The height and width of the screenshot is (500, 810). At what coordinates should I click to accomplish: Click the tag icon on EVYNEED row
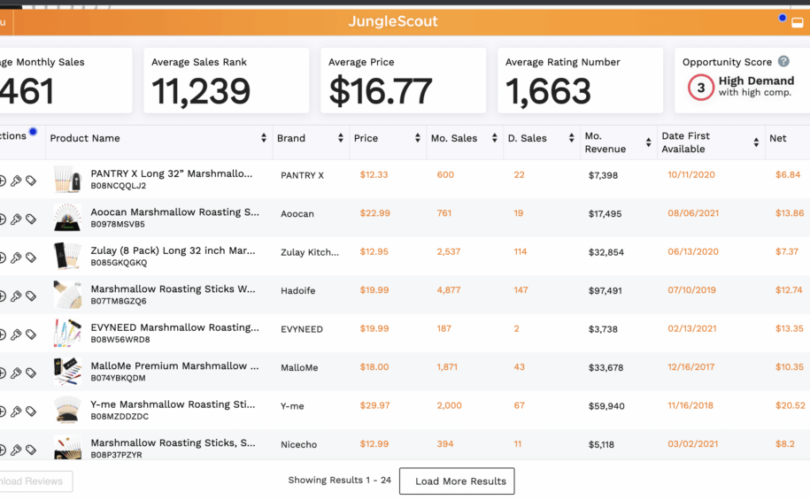pyautogui.click(x=31, y=334)
